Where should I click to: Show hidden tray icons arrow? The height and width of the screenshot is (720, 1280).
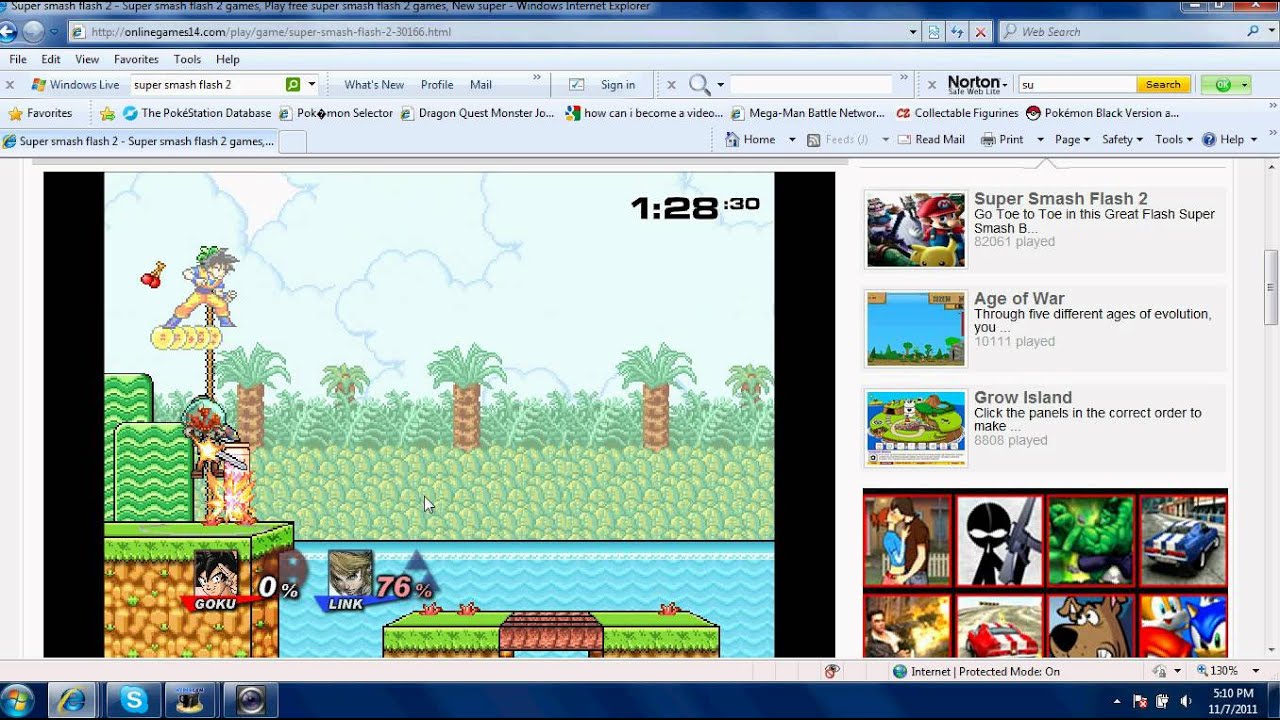point(1117,701)
